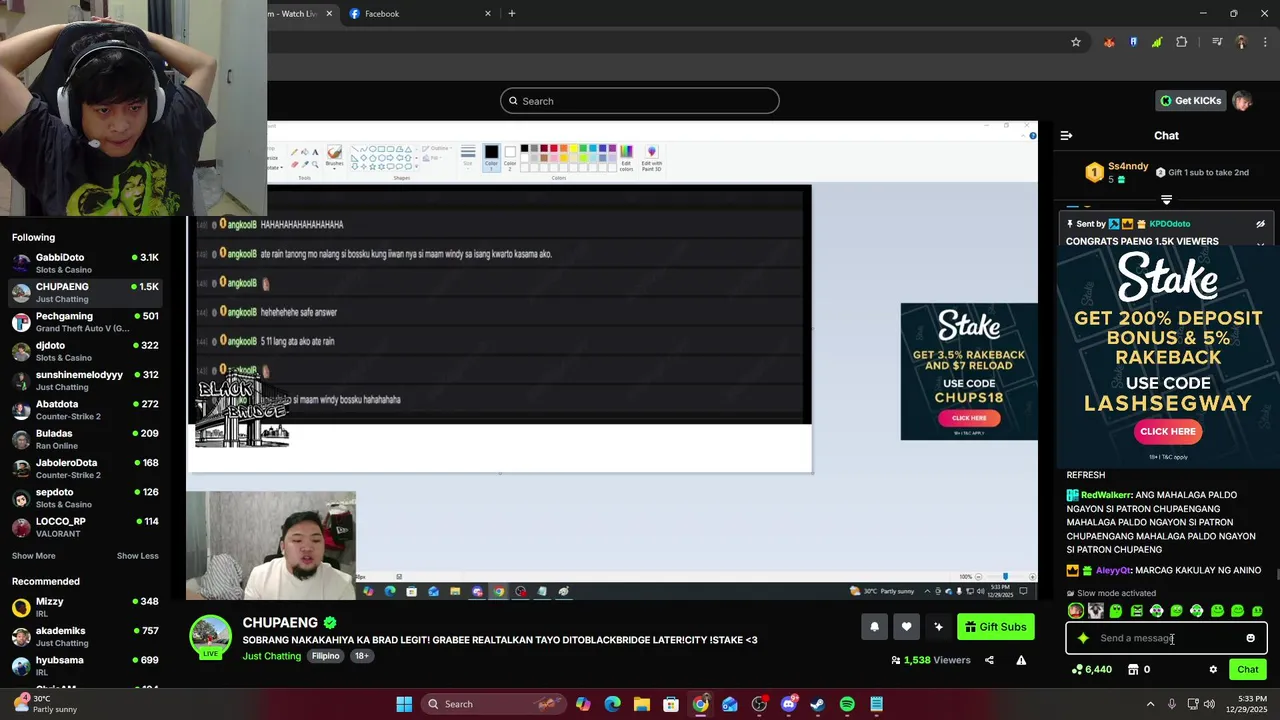The height and width of the screenshot is (720, 1280).
Task: Hide the pinned message with the eye-slash icon
Action: click(1260, 224)
